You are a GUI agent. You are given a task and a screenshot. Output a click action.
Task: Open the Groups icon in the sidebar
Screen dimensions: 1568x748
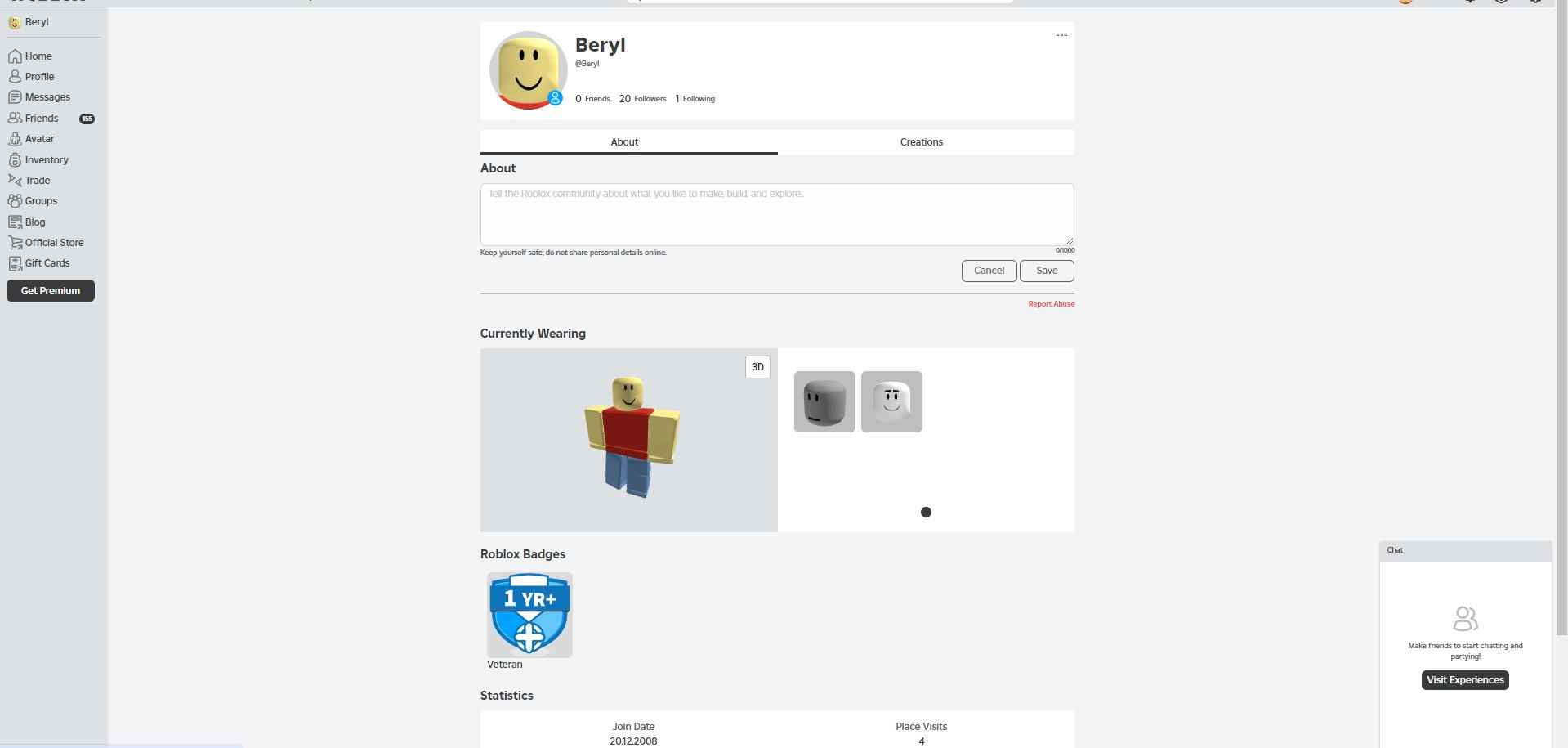[x=15, y=200]
